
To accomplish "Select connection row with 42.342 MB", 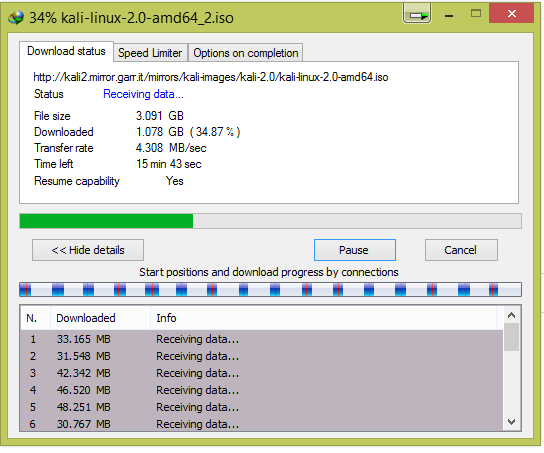I will pos(262,373).
